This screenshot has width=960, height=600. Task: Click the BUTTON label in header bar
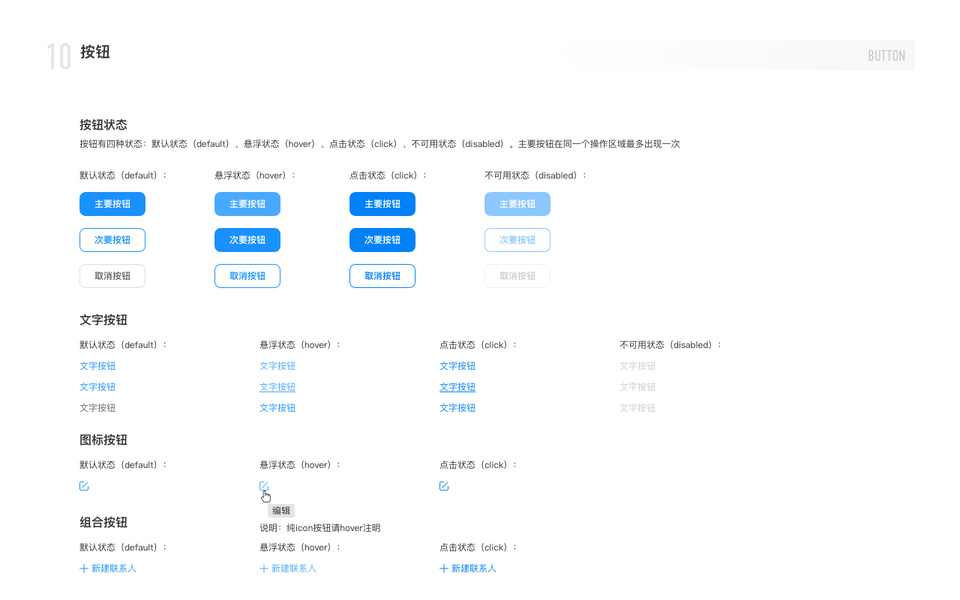pos(886,56)
